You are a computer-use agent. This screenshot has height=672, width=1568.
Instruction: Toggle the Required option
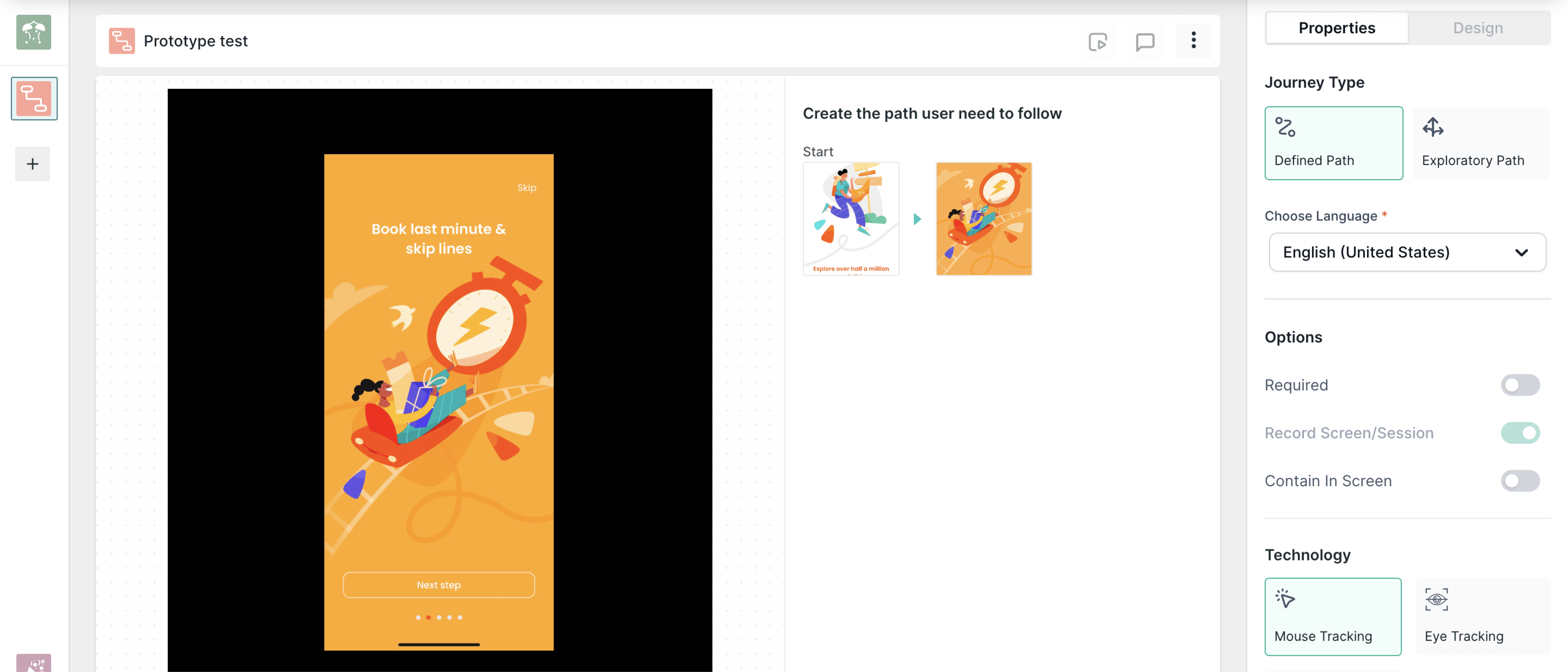1520,385
